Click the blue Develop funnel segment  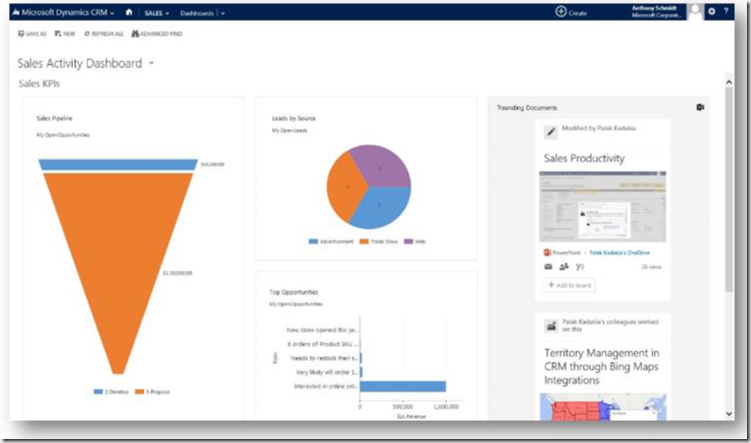[118, 165]
